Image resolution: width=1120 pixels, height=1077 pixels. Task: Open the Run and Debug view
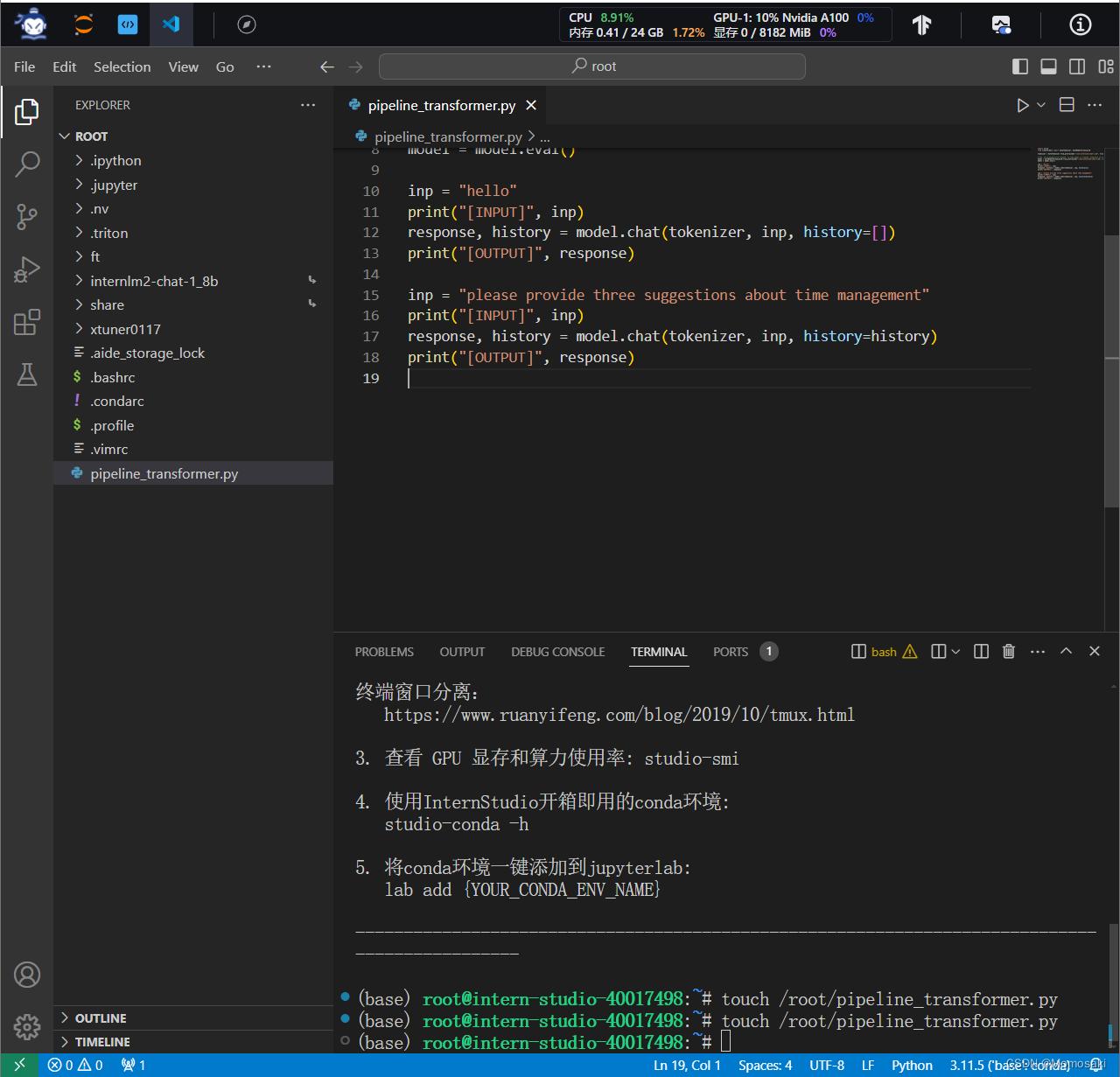point(27,269)
